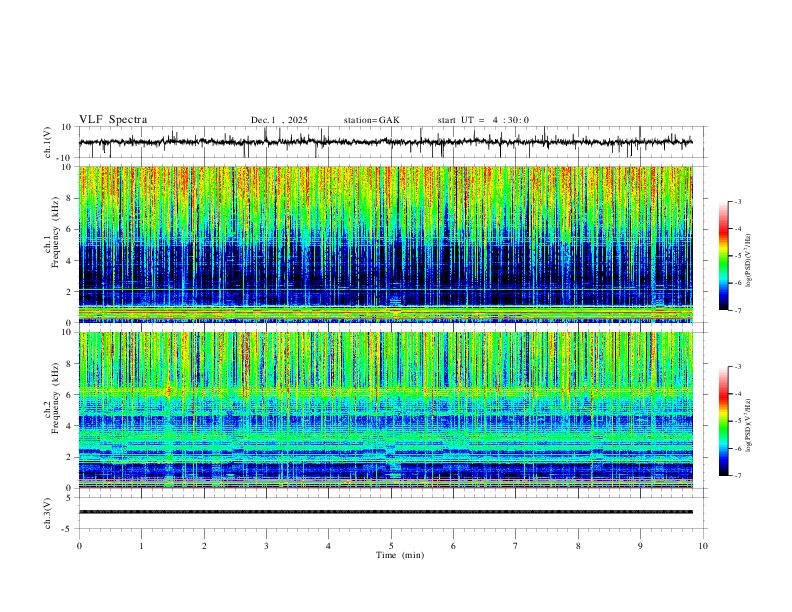Click the time axis tick label "2"
The height and width of the screenshot is (612, 792).
click(204, 546)
